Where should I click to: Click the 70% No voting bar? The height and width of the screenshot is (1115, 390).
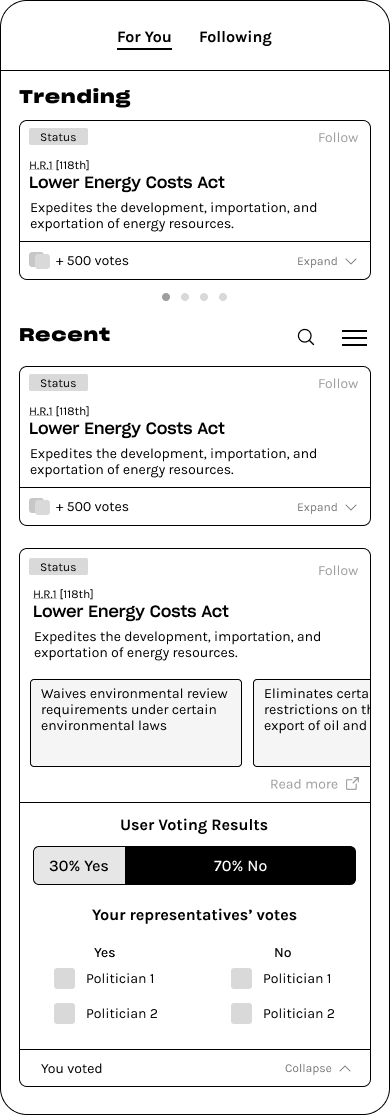pyautogui.click(x=241, y=865)
